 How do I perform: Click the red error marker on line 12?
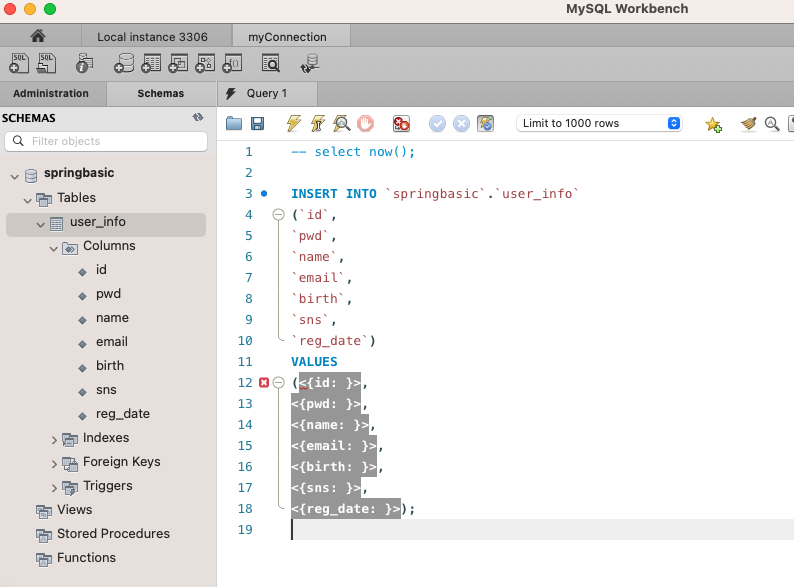pyautogui.click(x=264, y=382)
